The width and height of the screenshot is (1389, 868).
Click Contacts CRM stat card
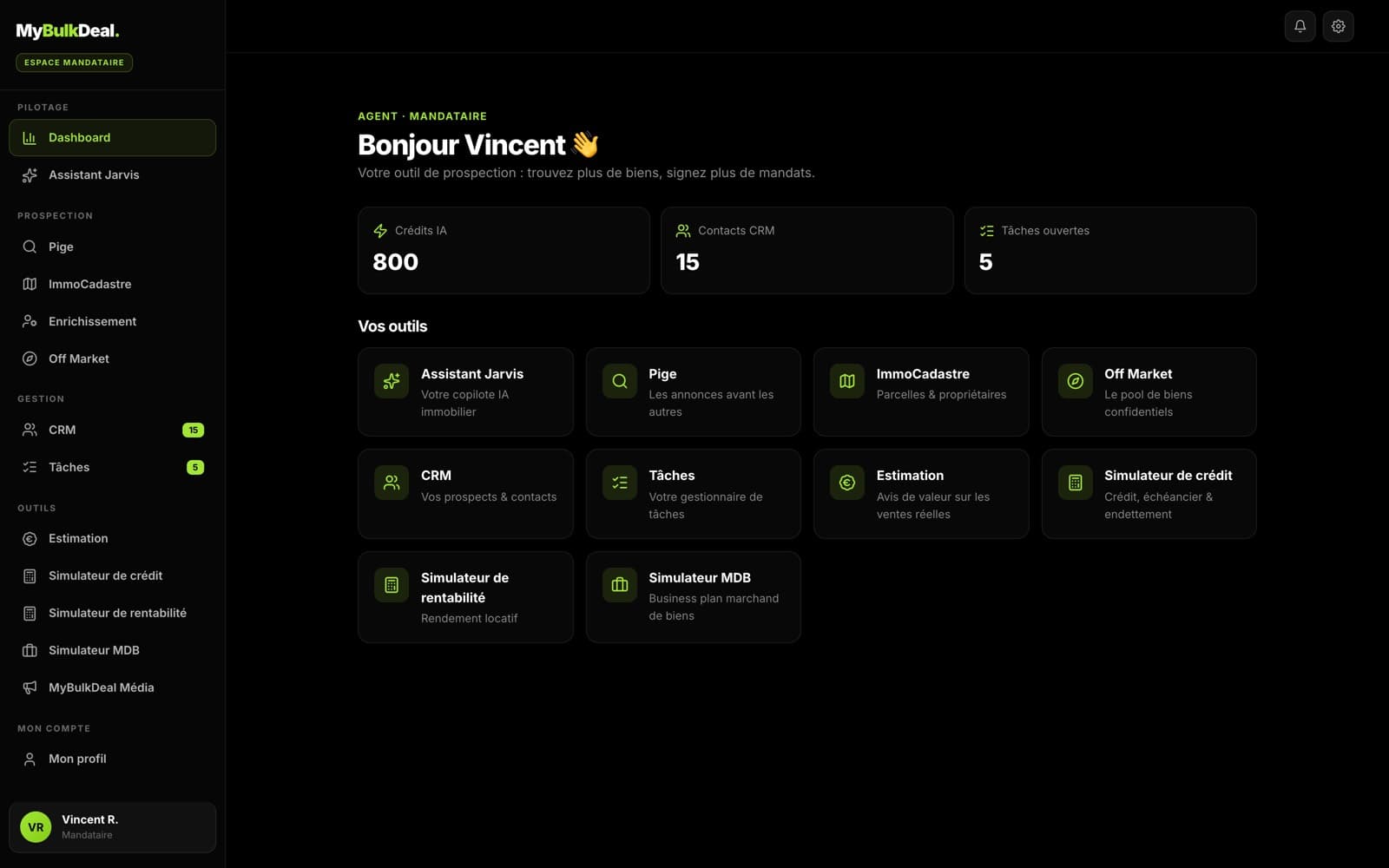(x=806, y=250)
